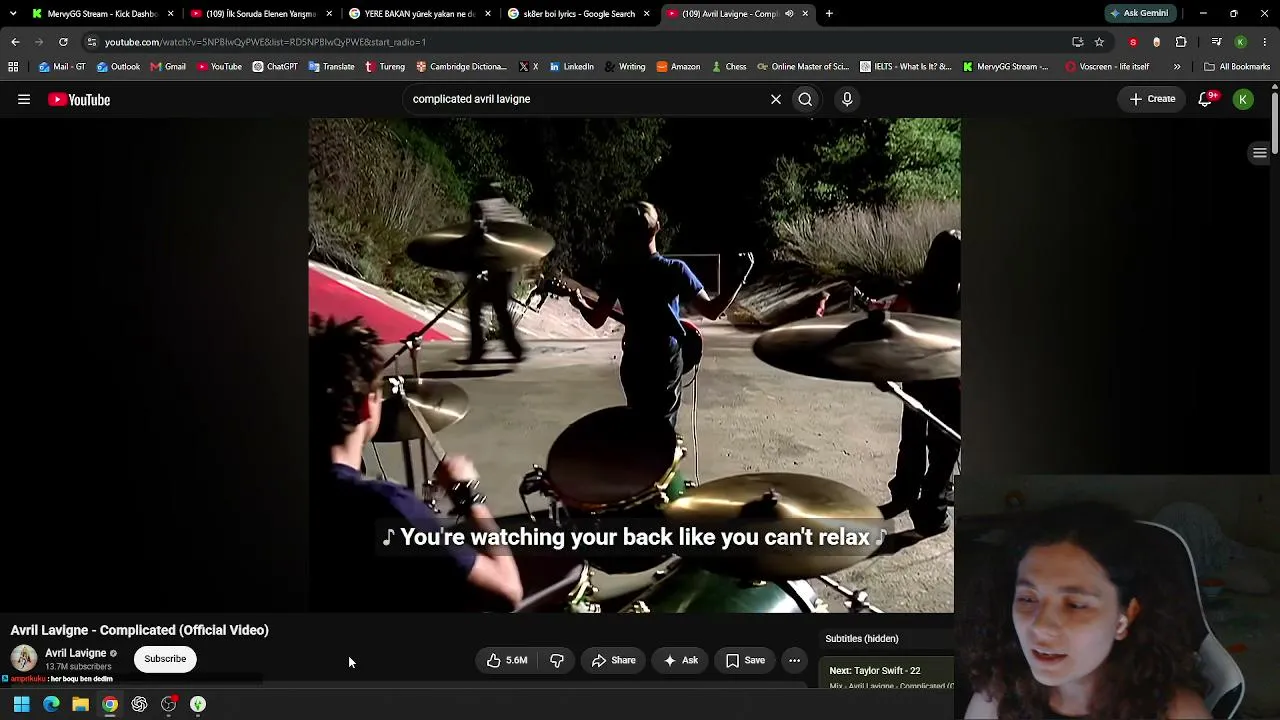Image resolution: width=1280 pixels, height=720 pixels.
Task: Dislike the Complicated video
Action: [557, 660]
